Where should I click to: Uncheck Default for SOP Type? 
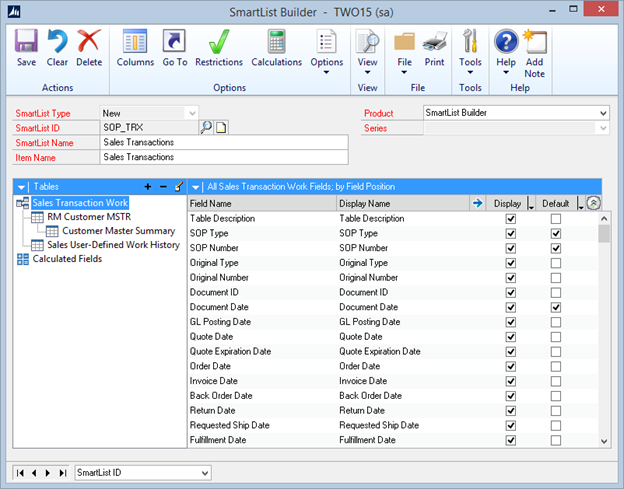coord(556,234)
